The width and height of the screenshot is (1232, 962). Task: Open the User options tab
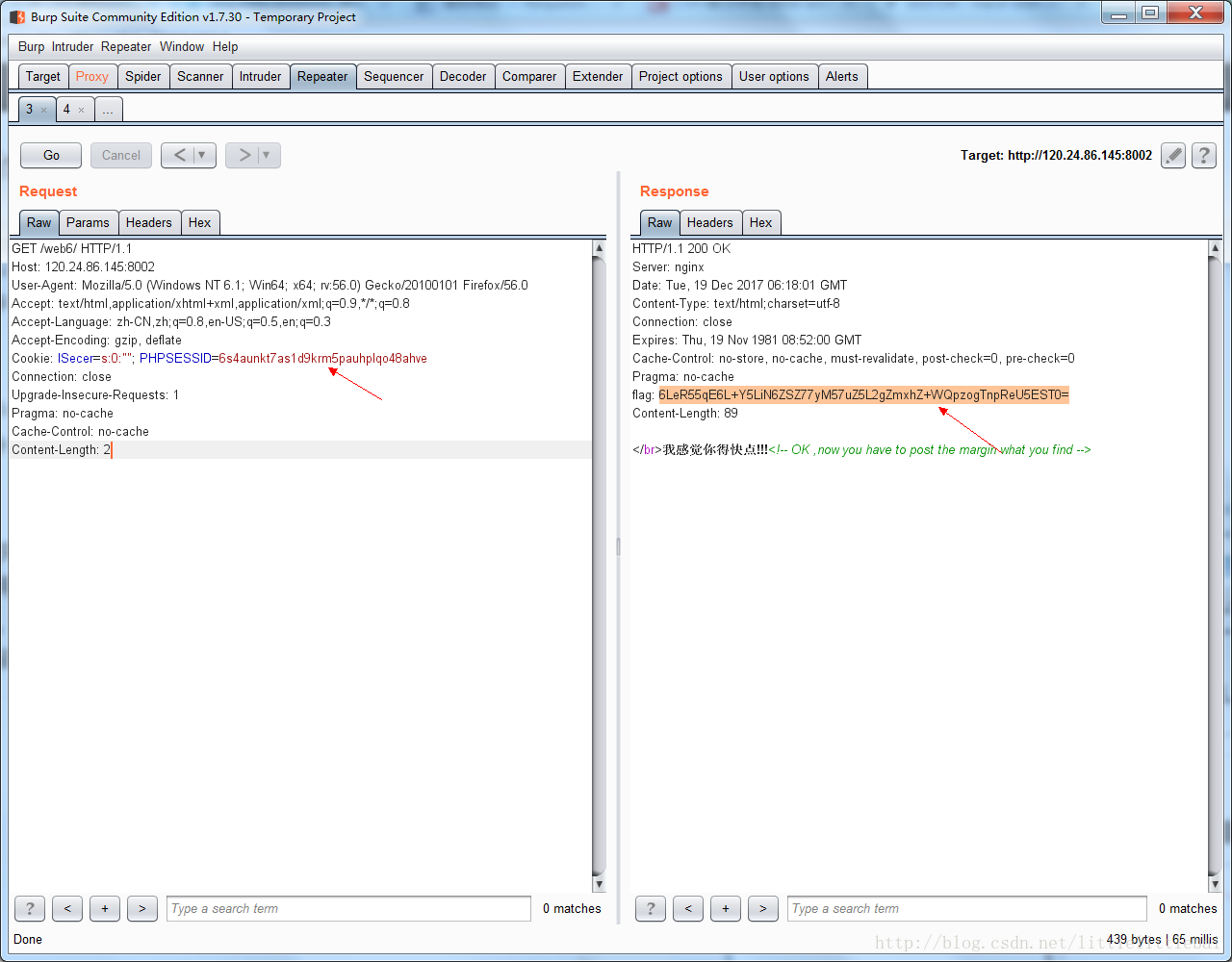point(774,76)
